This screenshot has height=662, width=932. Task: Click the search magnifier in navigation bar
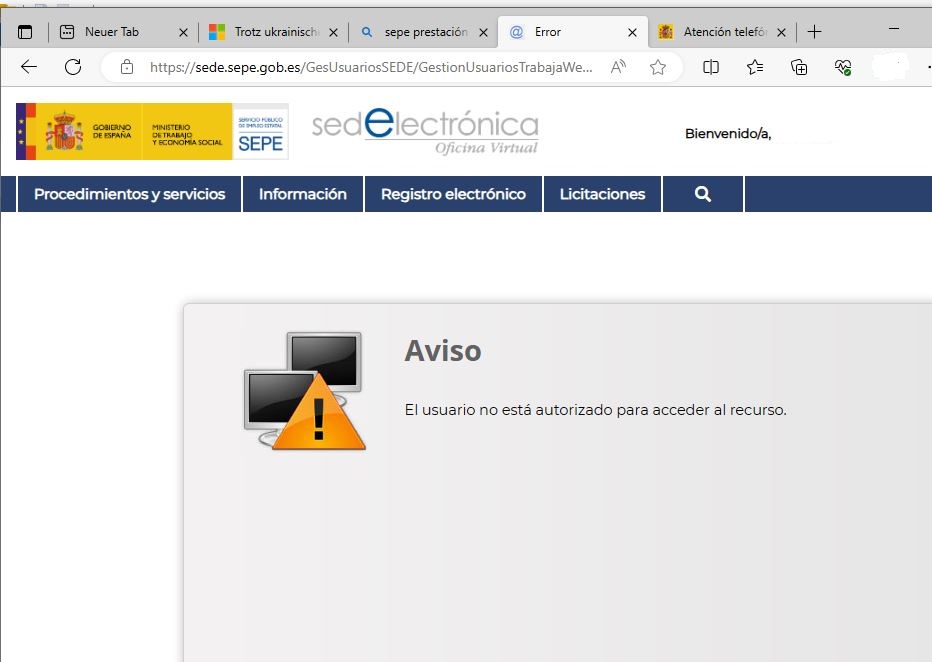pyautogui.click(x=703, y=194)
